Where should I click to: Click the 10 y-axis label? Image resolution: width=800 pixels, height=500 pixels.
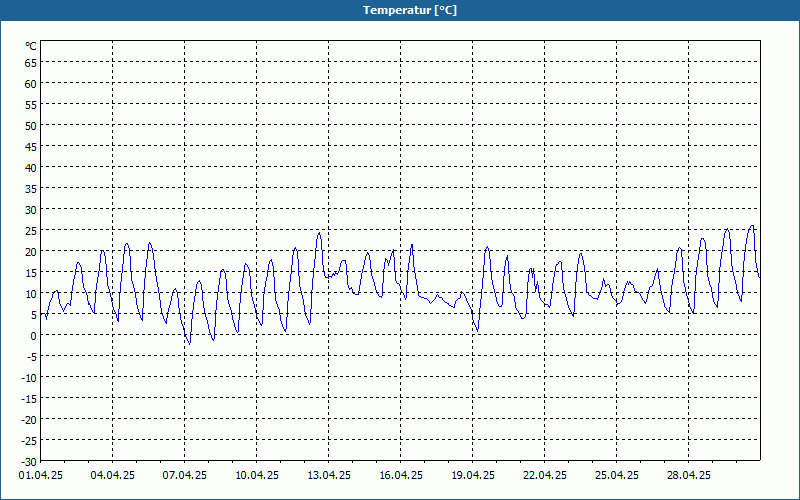point(31,294)
